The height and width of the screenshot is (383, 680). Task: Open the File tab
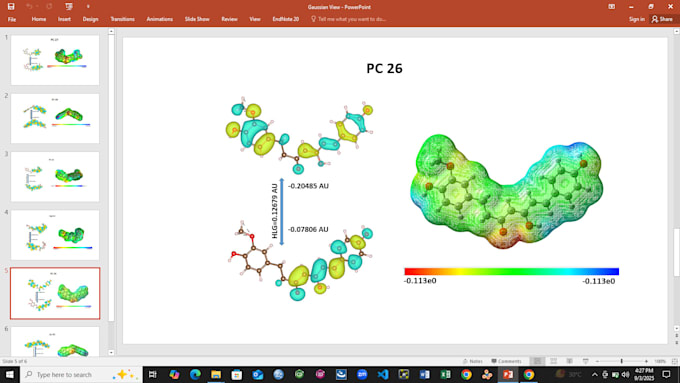click(12, 19)
